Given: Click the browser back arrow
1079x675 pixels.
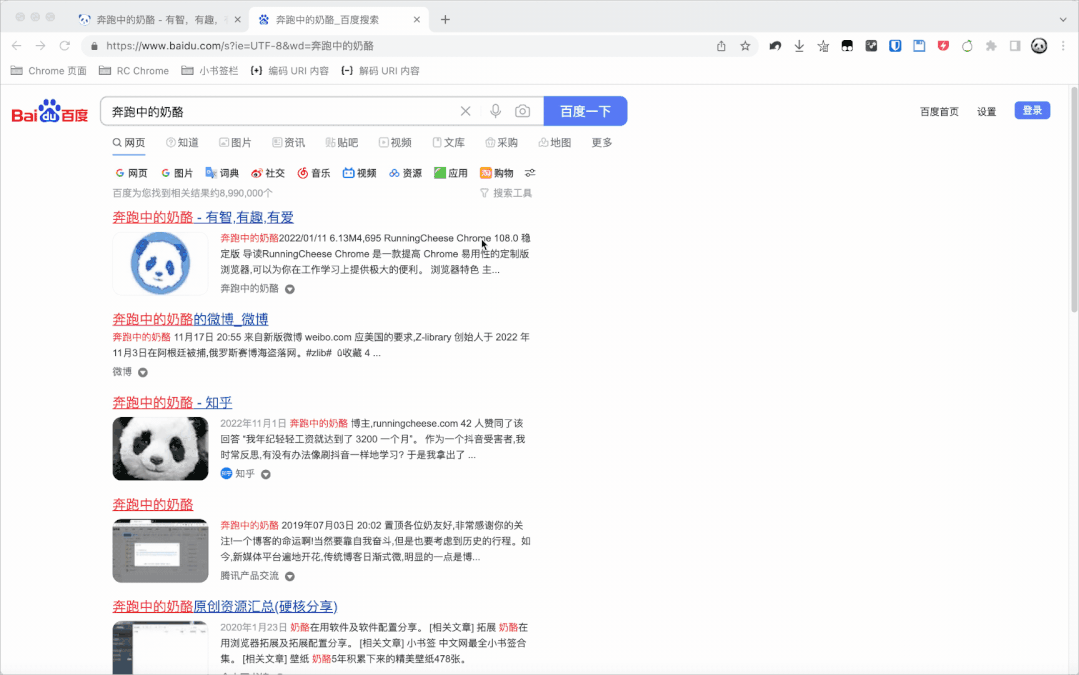Looking at the screenshot, I should click(x=17, y=46).
